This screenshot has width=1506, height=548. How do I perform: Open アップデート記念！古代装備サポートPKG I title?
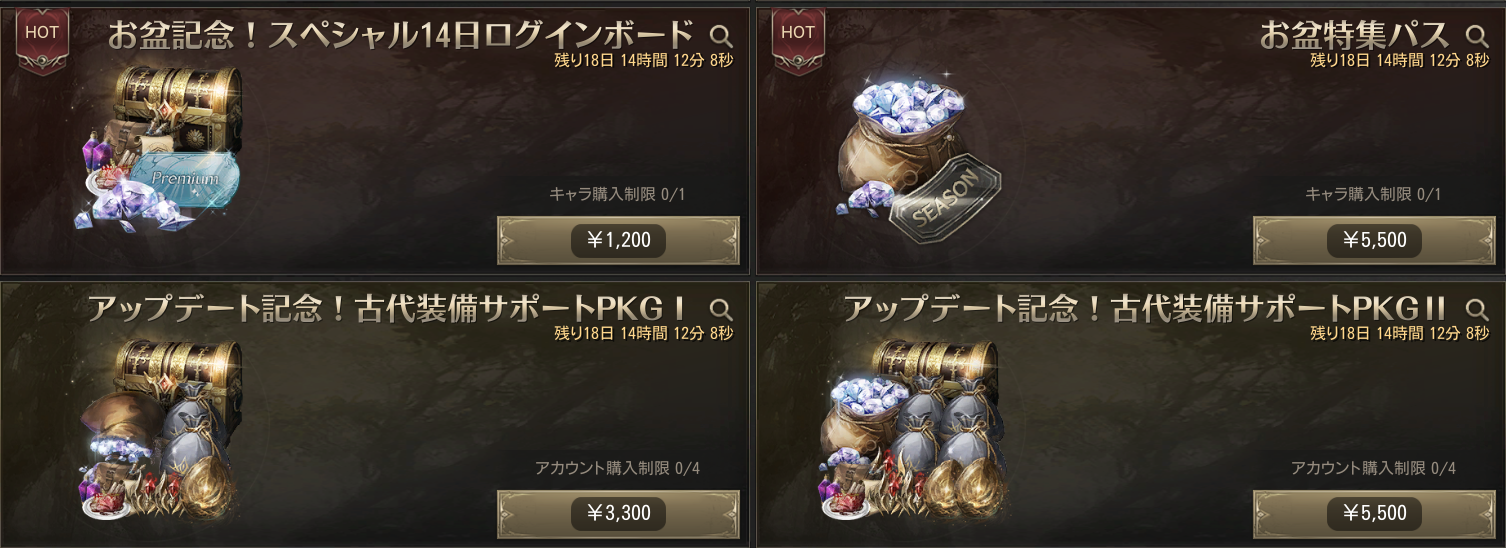[x=390, y=308]
